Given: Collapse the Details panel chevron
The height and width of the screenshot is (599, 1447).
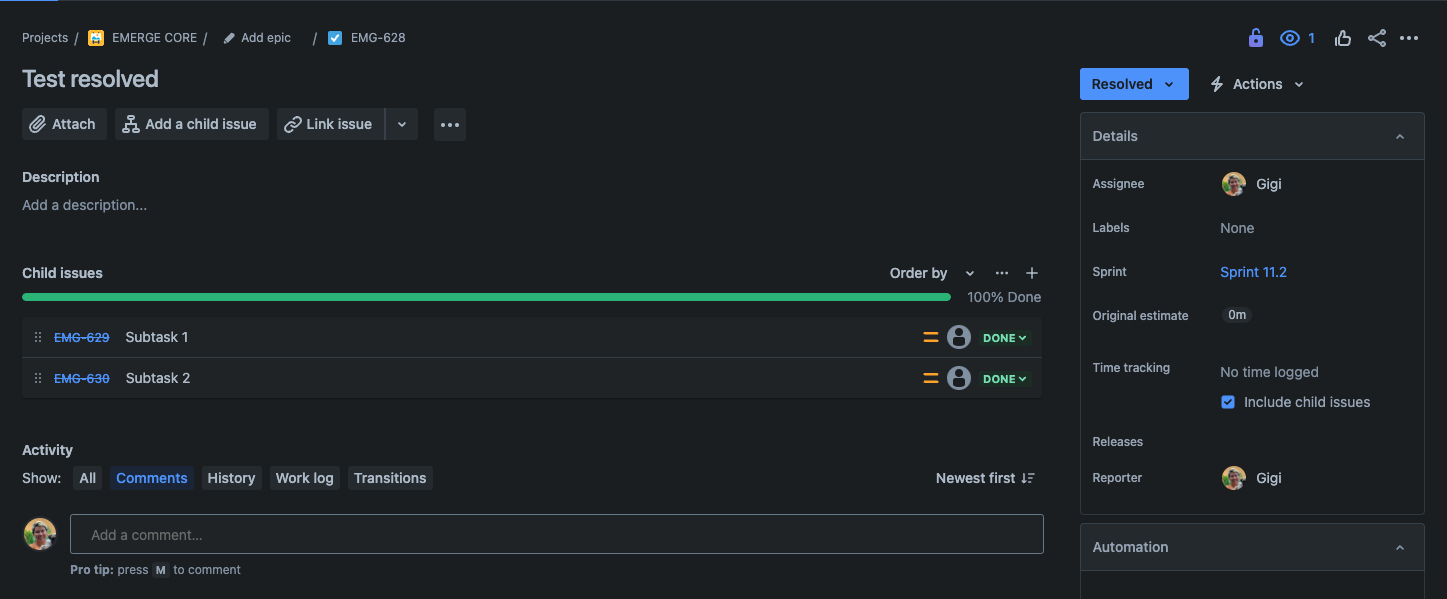Looking at the screenshot, I should click(1400, 136).
